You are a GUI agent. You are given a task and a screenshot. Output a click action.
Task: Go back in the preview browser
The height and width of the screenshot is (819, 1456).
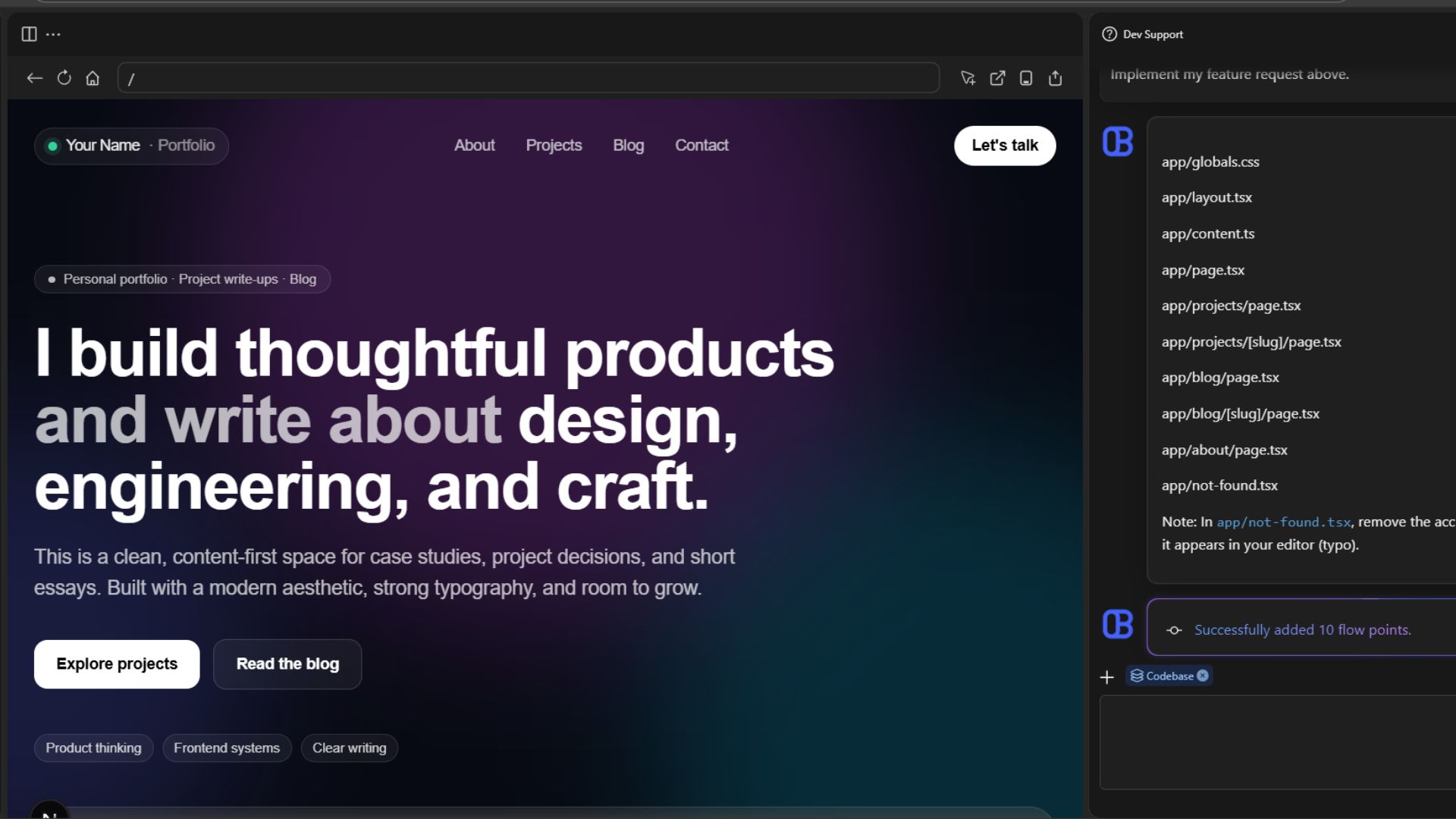[x=35, y=78]
